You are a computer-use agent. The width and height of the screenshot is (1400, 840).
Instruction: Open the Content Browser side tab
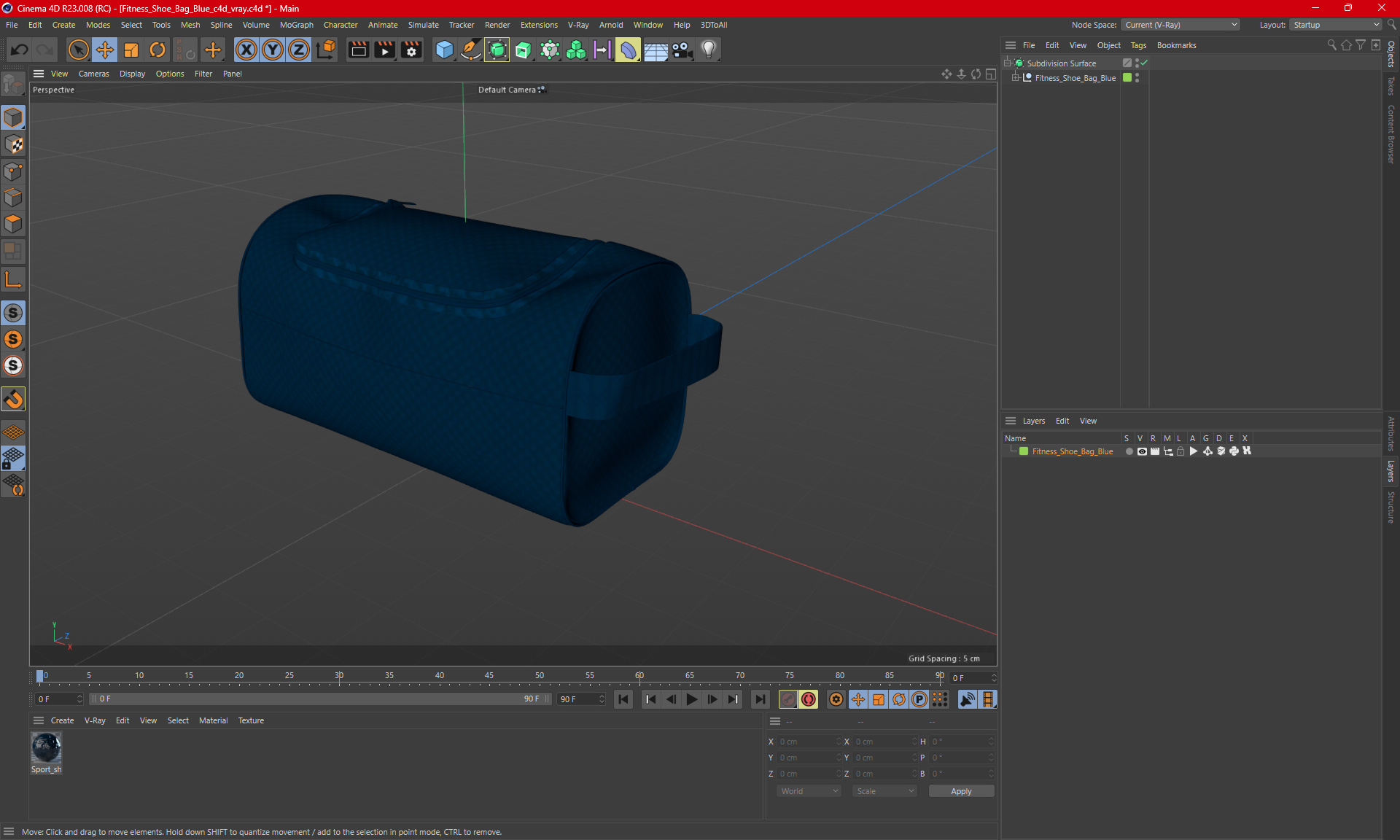pyautogui.click(x=1391, y=134)
